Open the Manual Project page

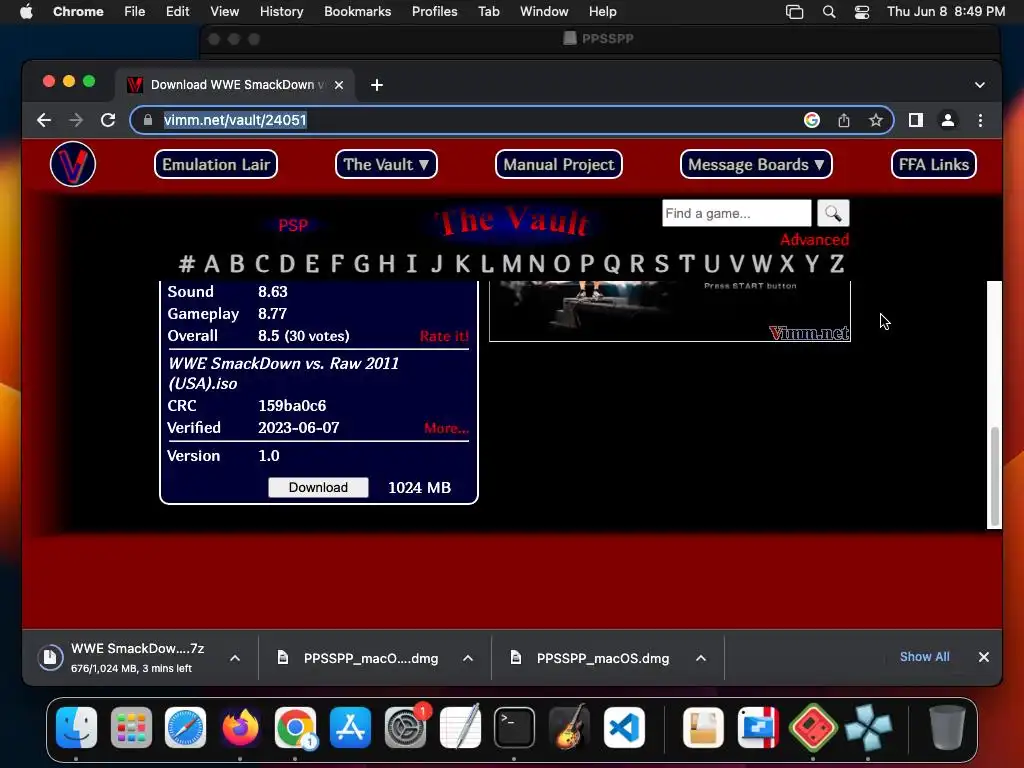click(558, 164)
